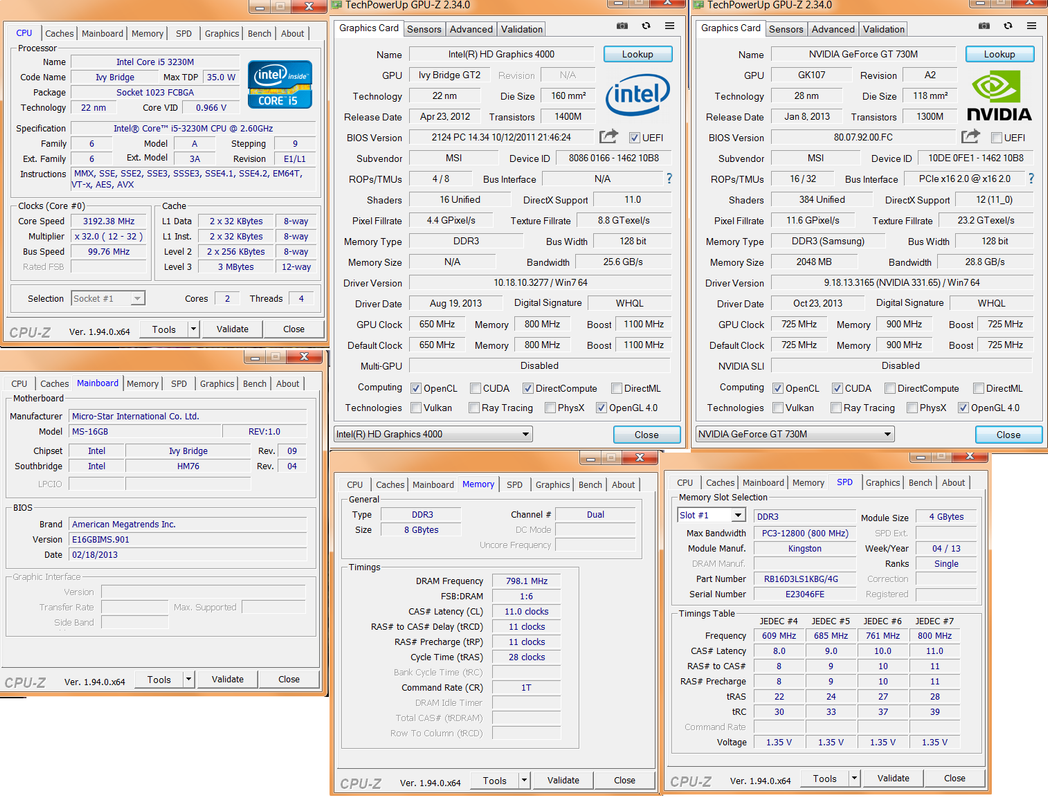Viewport: 1048px width, 800px height.
Task: Click Validate button in SPD CPU-Z window
Action: 893,778
